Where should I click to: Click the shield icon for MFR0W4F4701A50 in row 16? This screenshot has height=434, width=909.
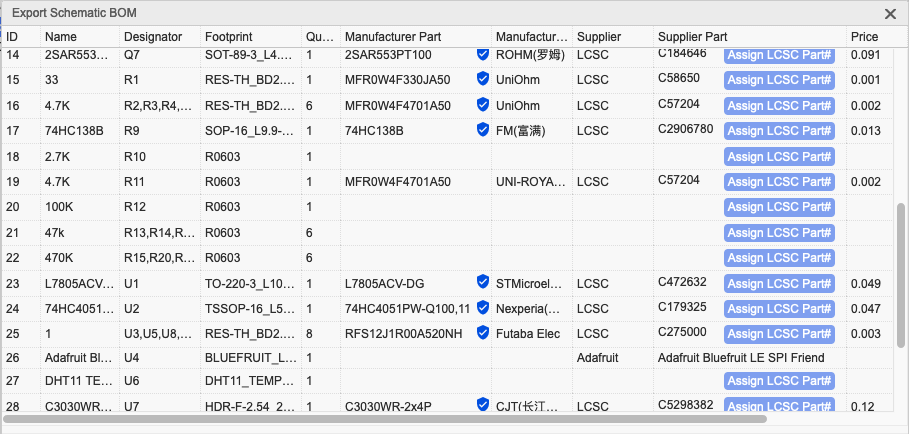[x=482, y=104]
